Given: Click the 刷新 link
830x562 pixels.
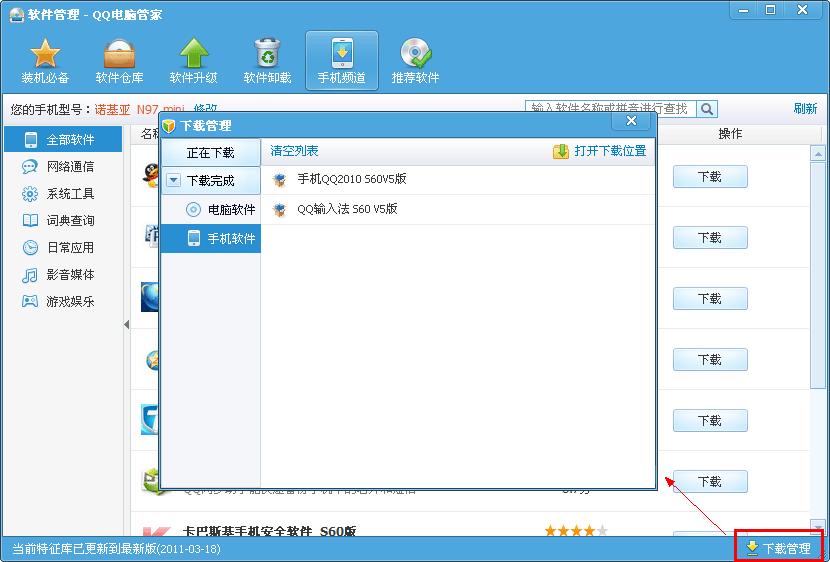Looking at the screenshot, I should (805, 108).
